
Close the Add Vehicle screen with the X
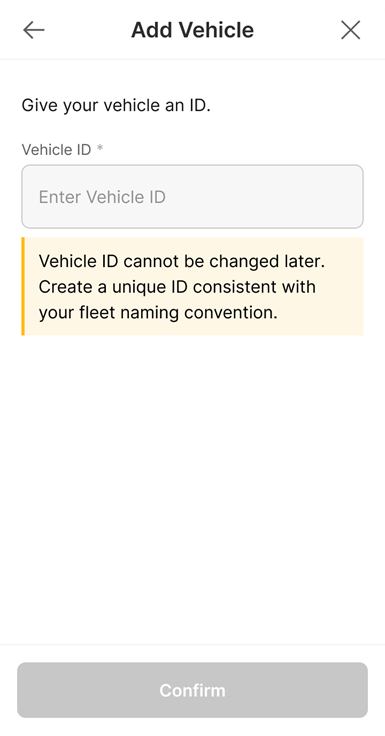click(350, 30)
